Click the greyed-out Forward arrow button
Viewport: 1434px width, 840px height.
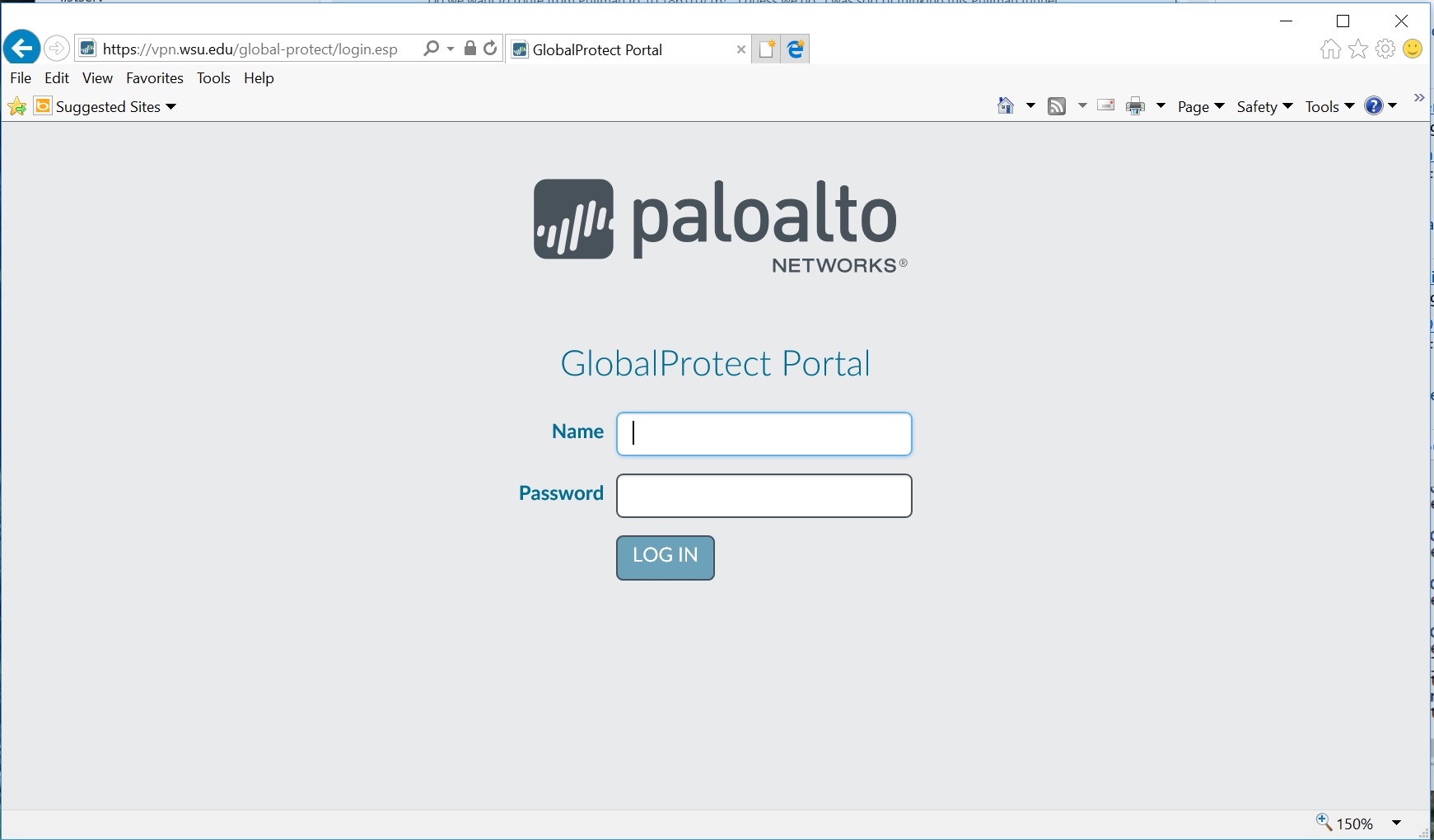[56, 49]
